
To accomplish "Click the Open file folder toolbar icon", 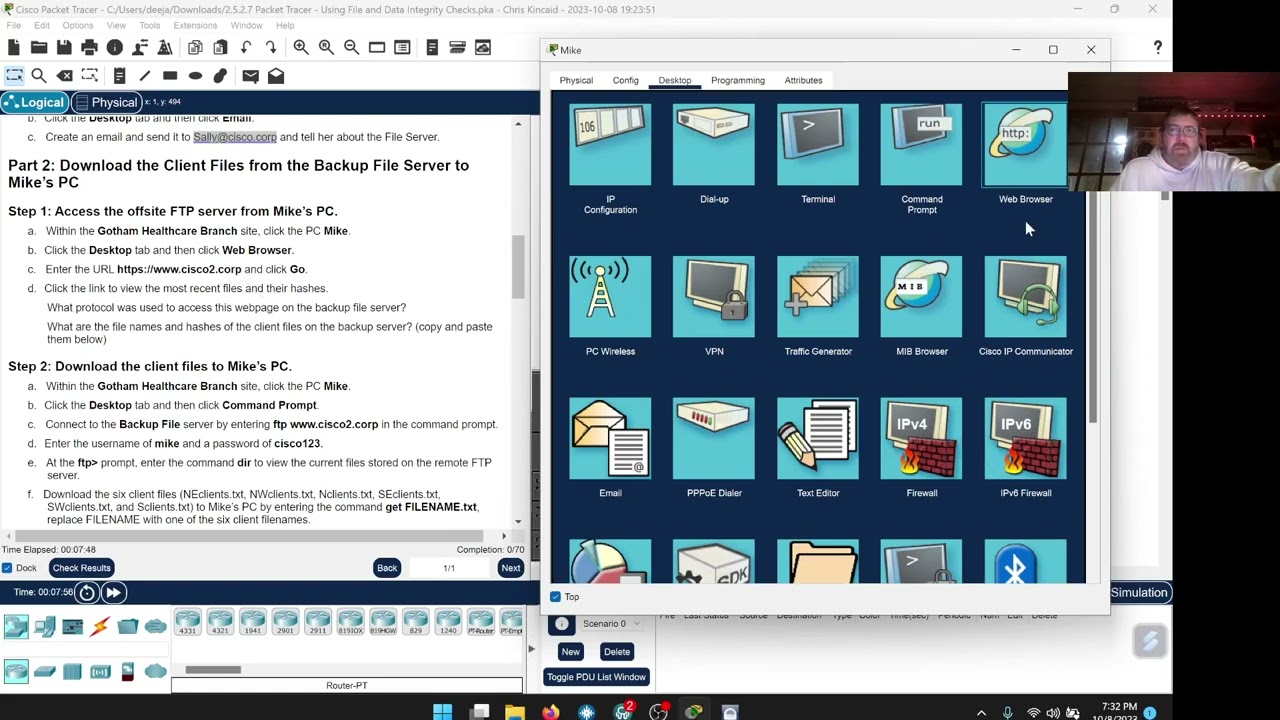I will point(39,47).
